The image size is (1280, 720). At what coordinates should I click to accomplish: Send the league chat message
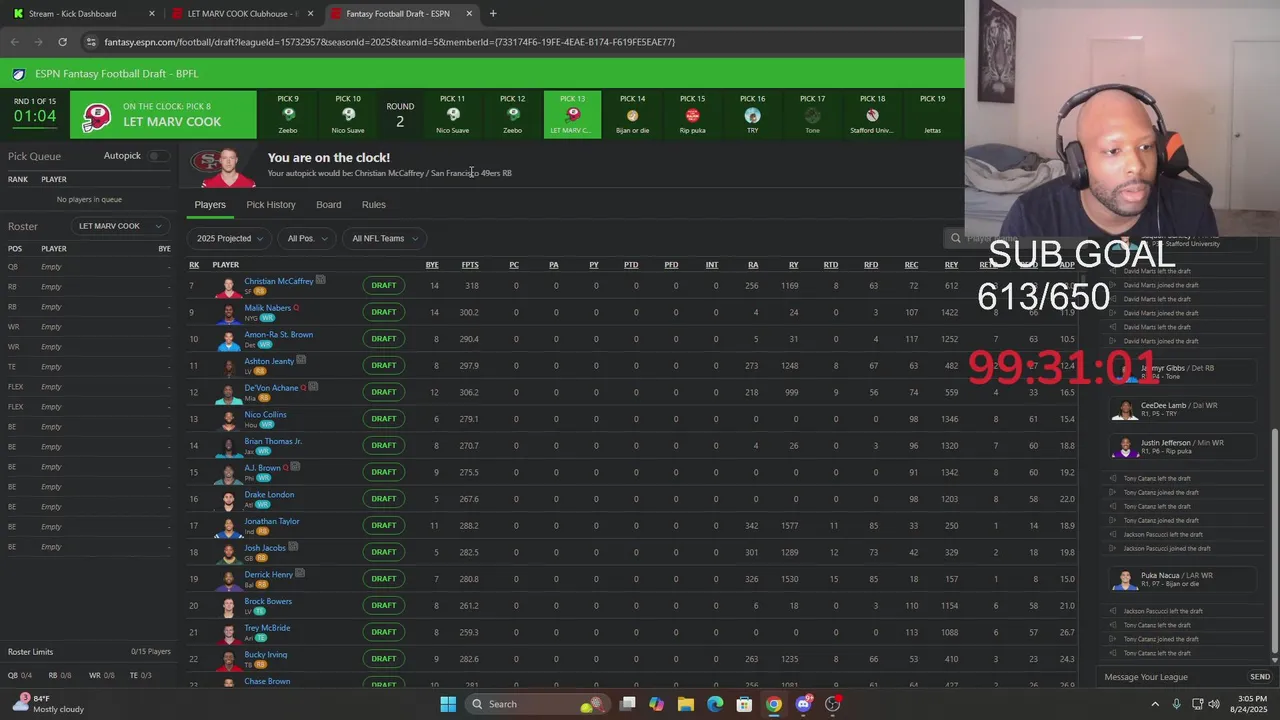[x=1260, y=677]
